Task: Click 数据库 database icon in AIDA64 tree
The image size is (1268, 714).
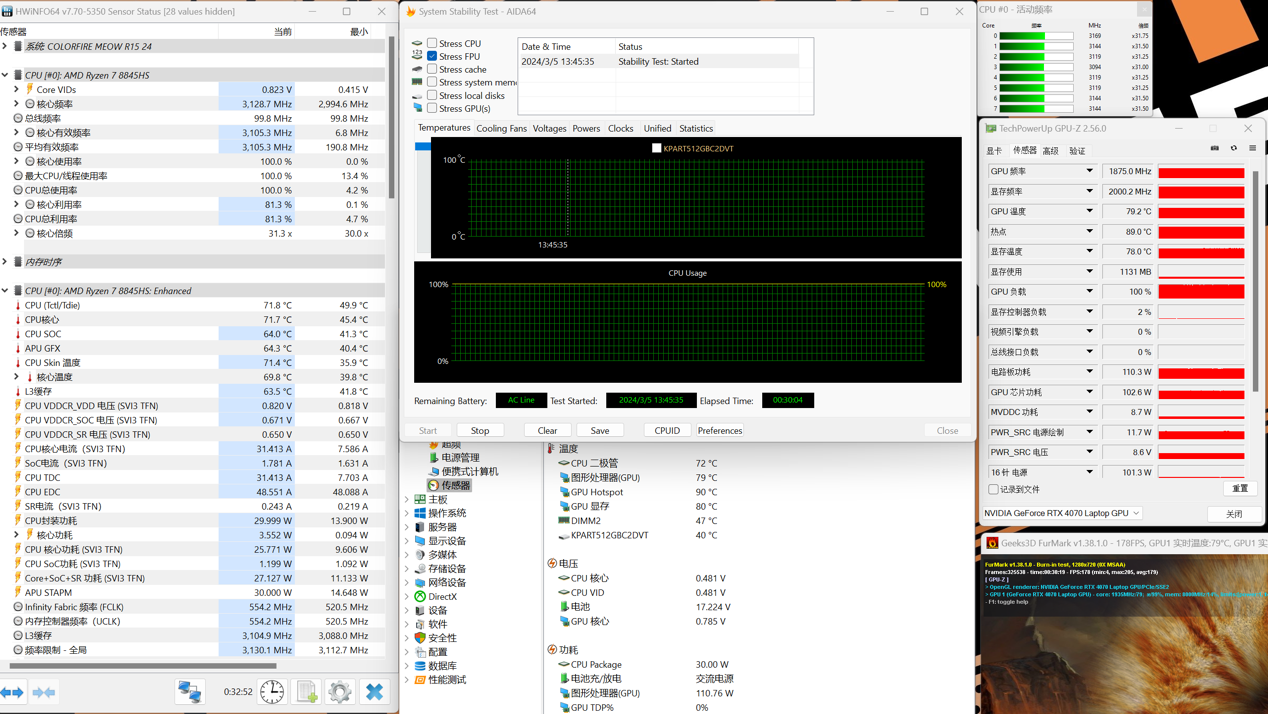Action: click(420, 666)
